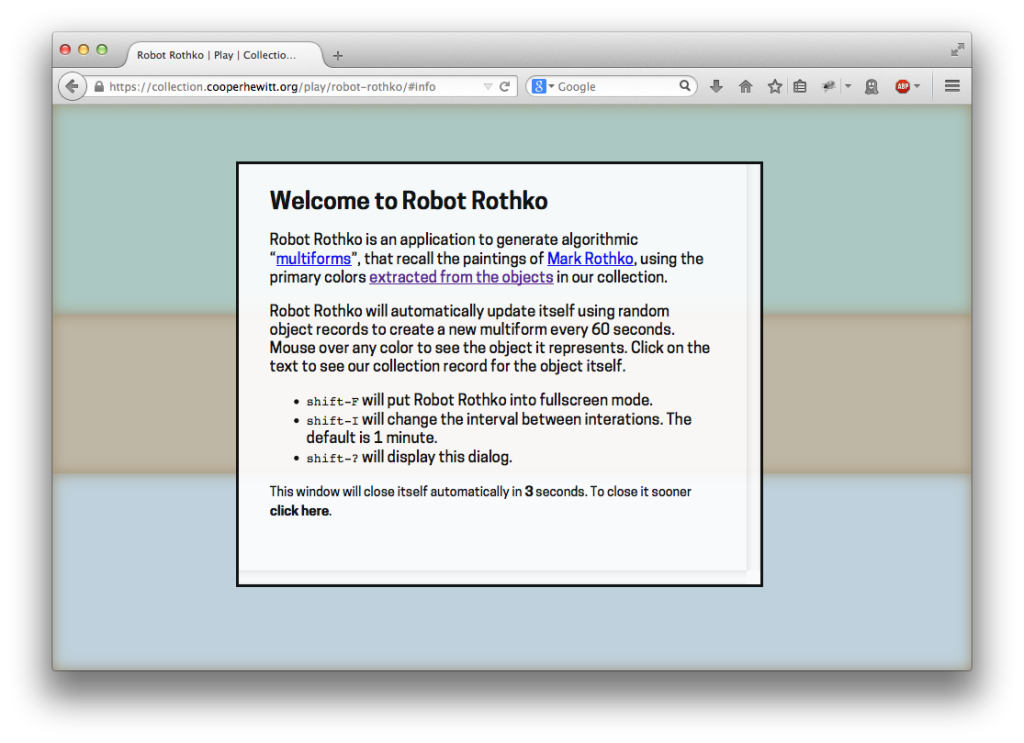This screenshot has height=743, width=1024.
Task: Show the bookmarks list icon
Action: [x=800, y=86]
